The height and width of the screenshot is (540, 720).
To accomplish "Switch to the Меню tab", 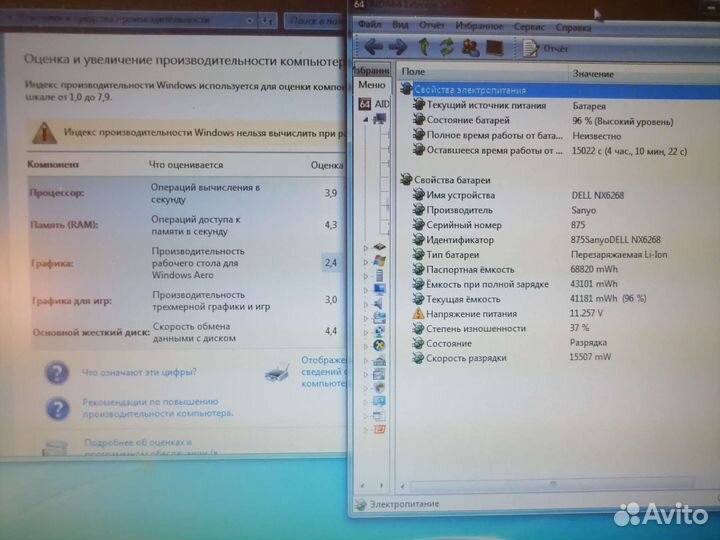I will pos(371,86).
